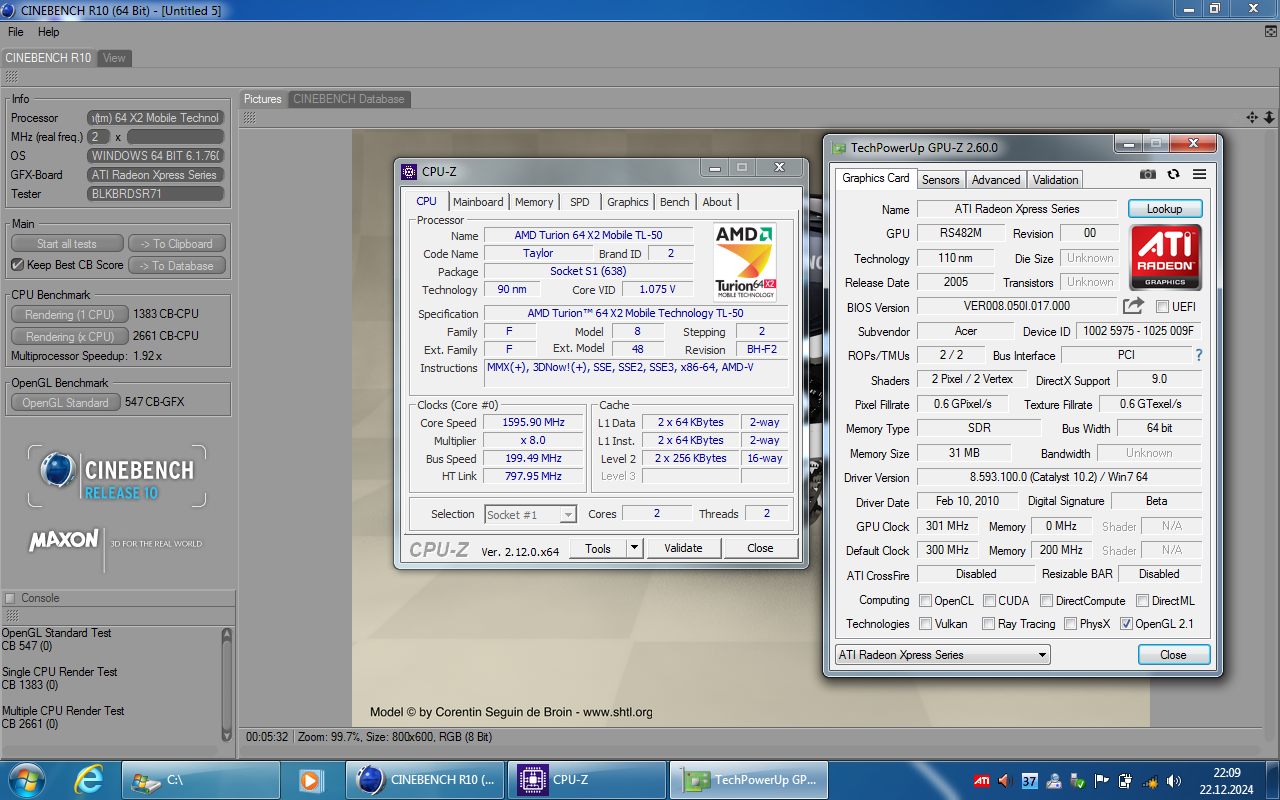The width and height of the screenshot is (1280, 800).
Task: Open the ATI tray icon in taskbar
Action: pyautogui.click(x=982, y=781)
